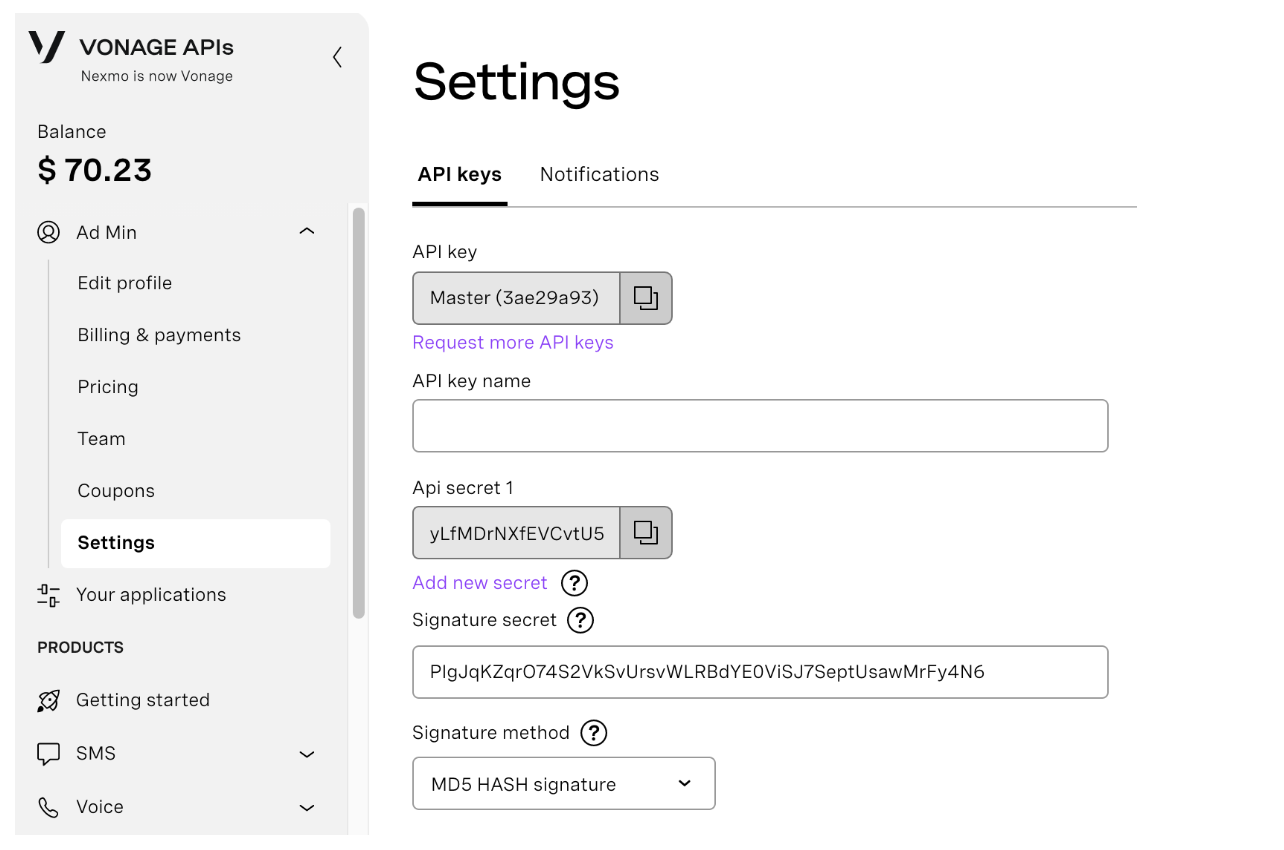Viewport: 1284px width, 850px height.
Task: Click the Your applications sliders icon
Action: coord(48,595)
